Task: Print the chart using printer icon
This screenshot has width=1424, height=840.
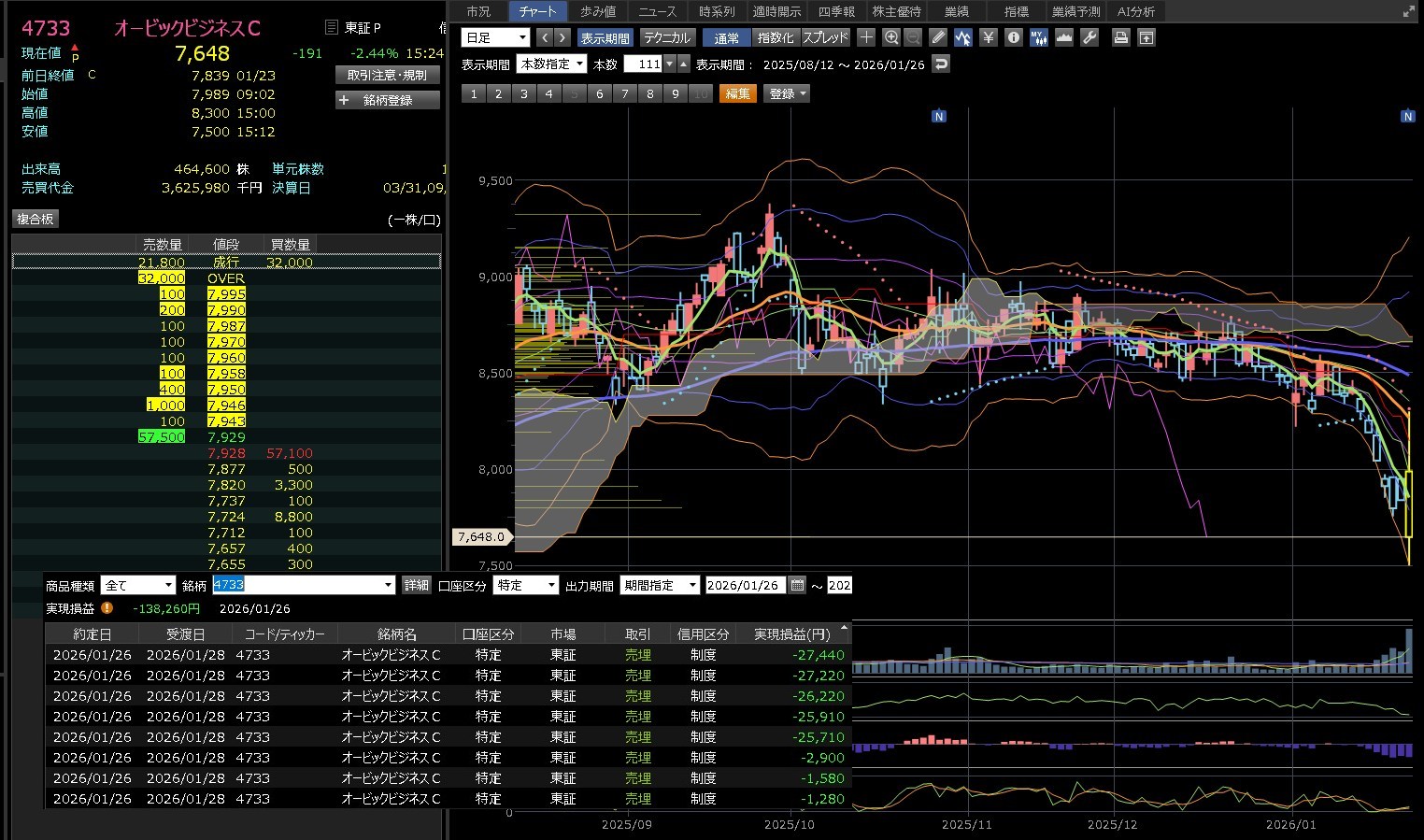Action: click(x=1120, y=37)
